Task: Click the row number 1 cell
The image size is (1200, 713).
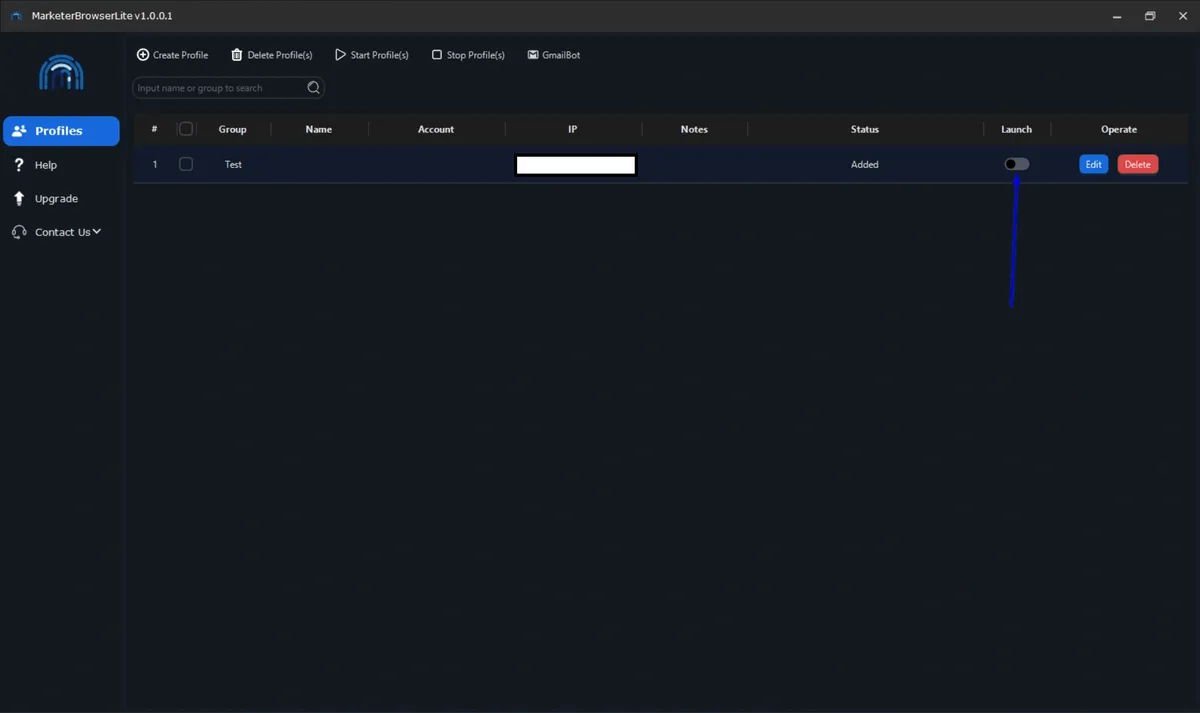Action: tap(155, 164)
